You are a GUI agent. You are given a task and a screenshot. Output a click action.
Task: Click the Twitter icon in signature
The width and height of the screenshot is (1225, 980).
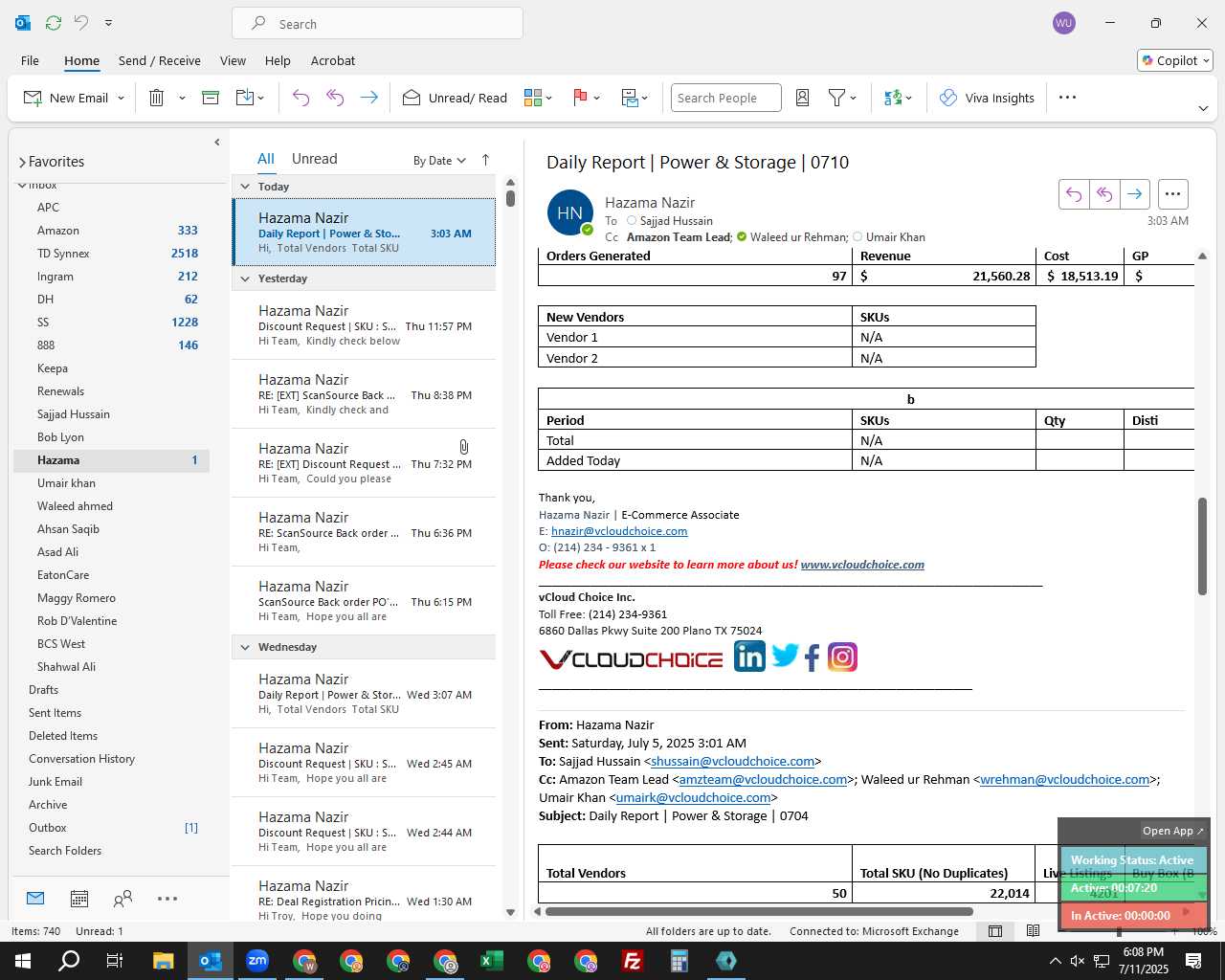[x=785, y=657]
